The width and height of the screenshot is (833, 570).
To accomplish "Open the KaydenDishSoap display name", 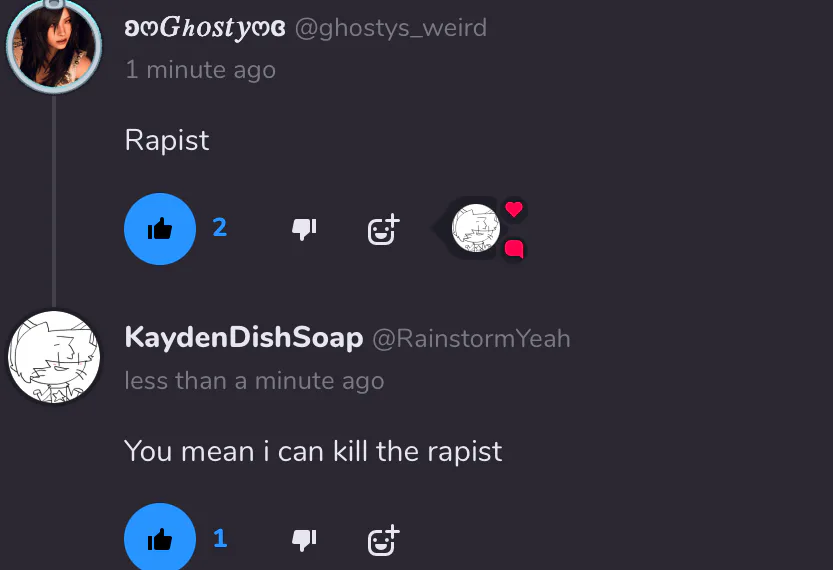I will [x=244, y=338].
